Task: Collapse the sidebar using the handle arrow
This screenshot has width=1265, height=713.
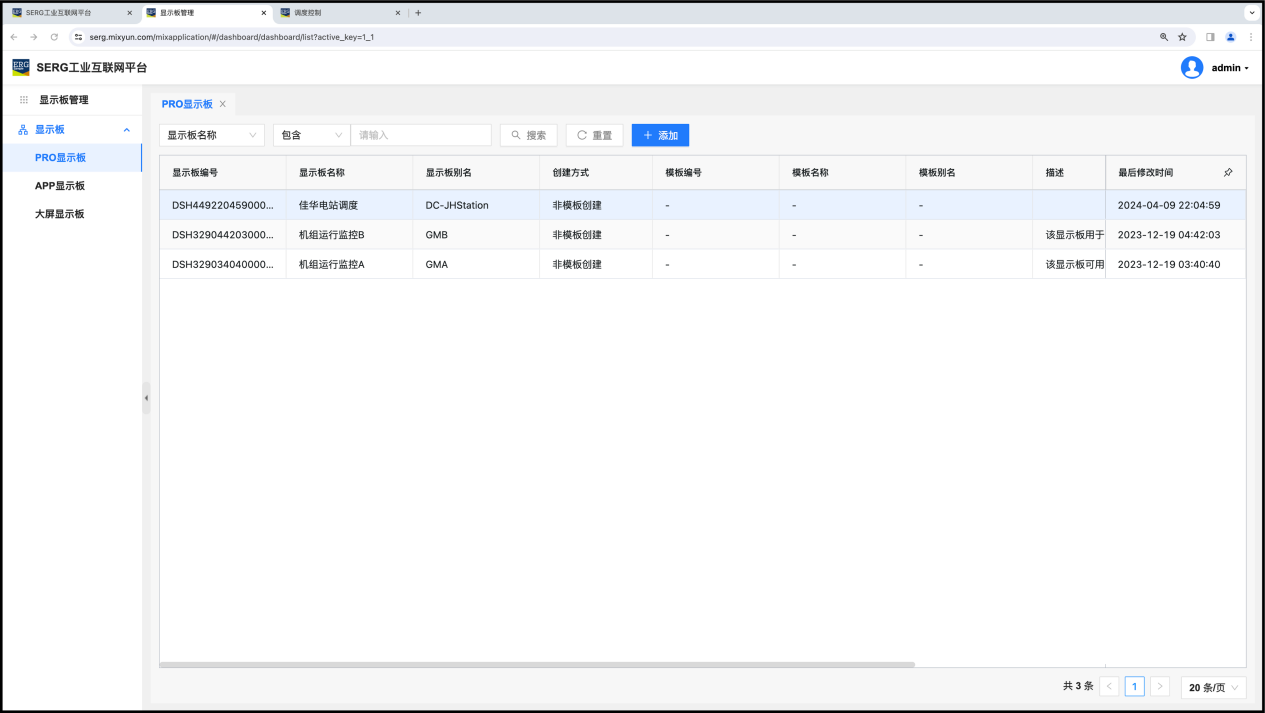Action: (146, 398)
